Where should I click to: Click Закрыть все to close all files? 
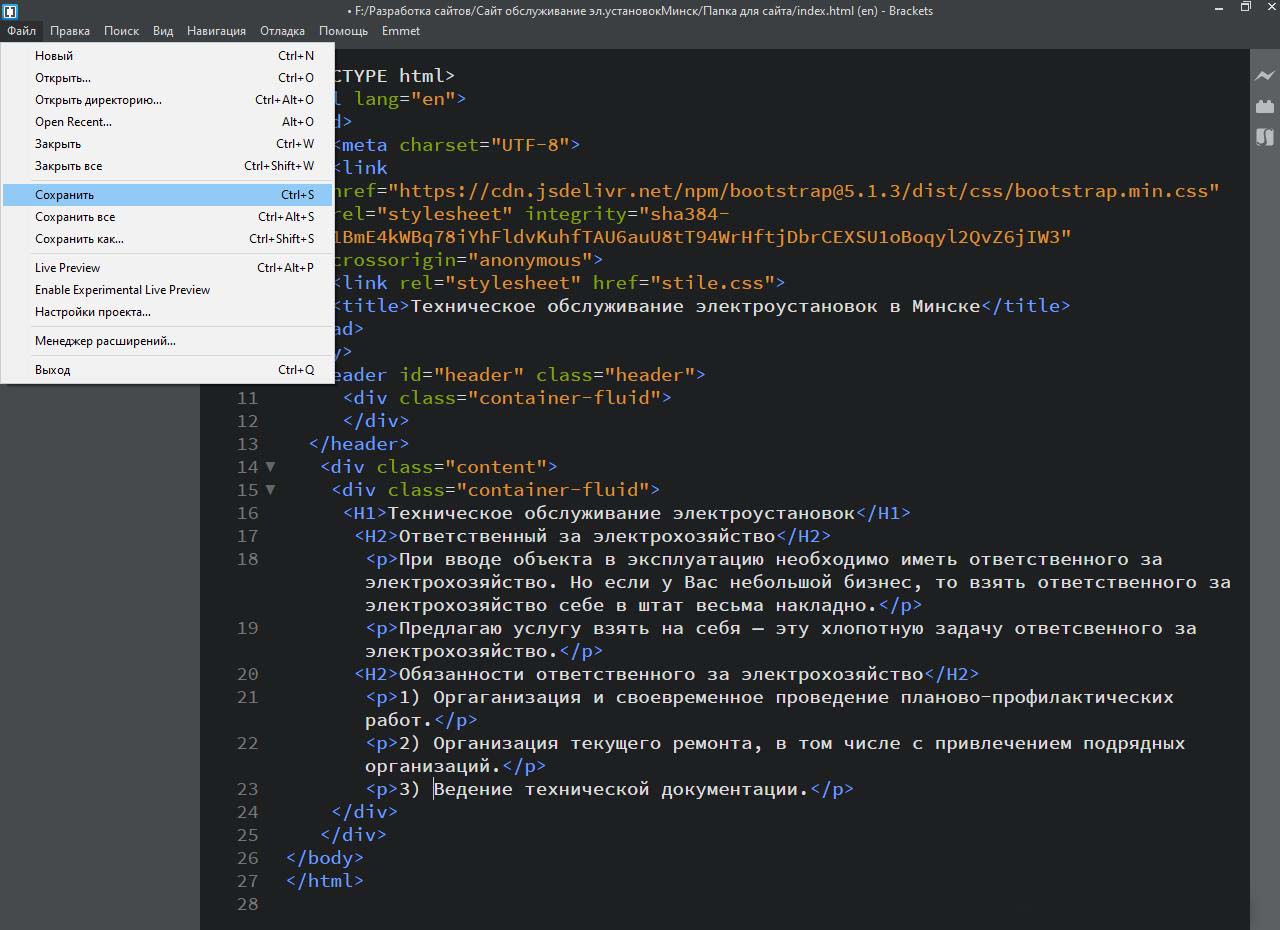point(68,166)
